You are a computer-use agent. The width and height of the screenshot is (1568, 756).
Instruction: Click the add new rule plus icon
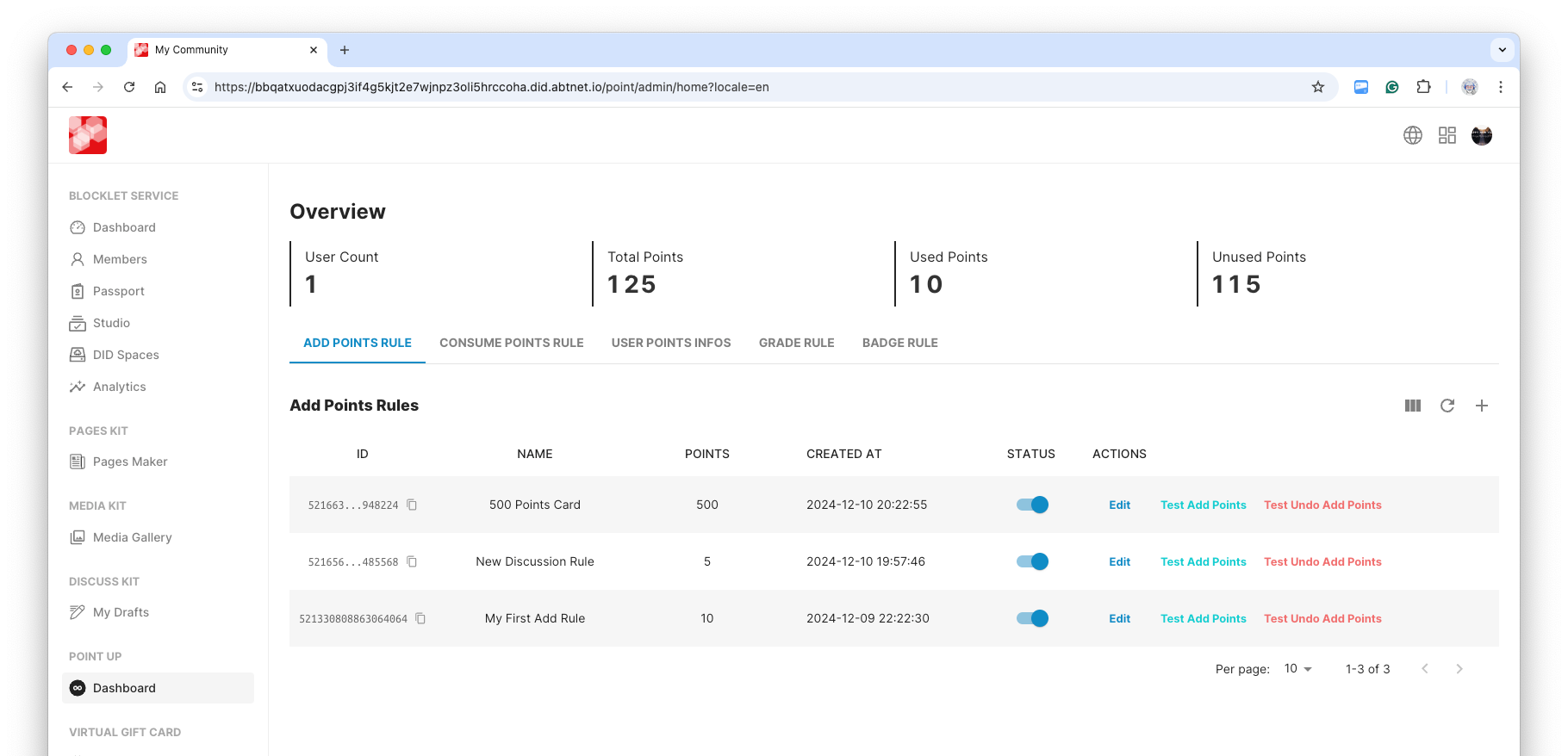[x=1482, y=406]
